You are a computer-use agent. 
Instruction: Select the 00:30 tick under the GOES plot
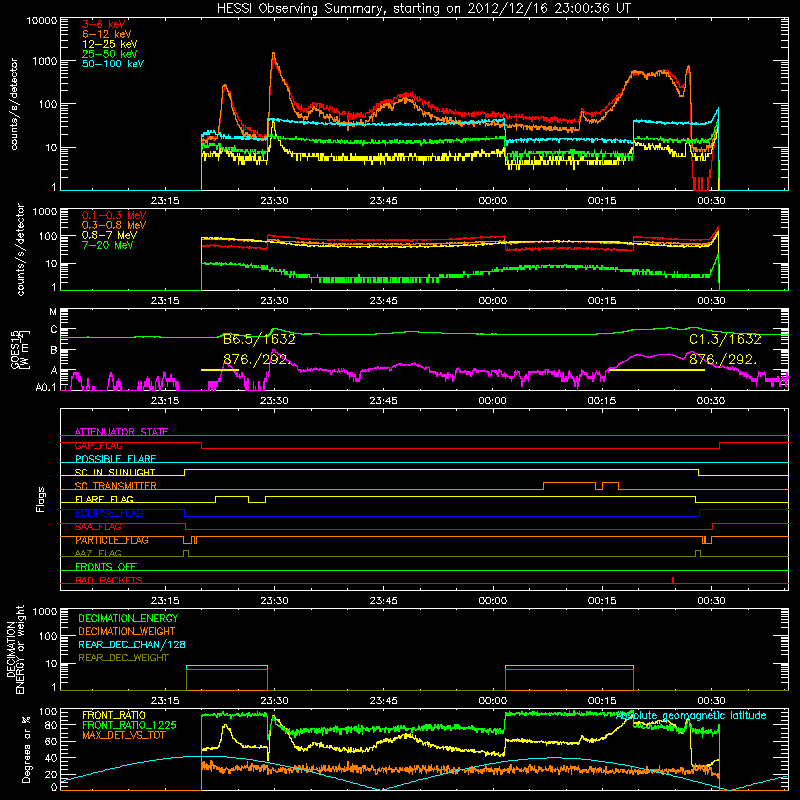tap(711, 401)
